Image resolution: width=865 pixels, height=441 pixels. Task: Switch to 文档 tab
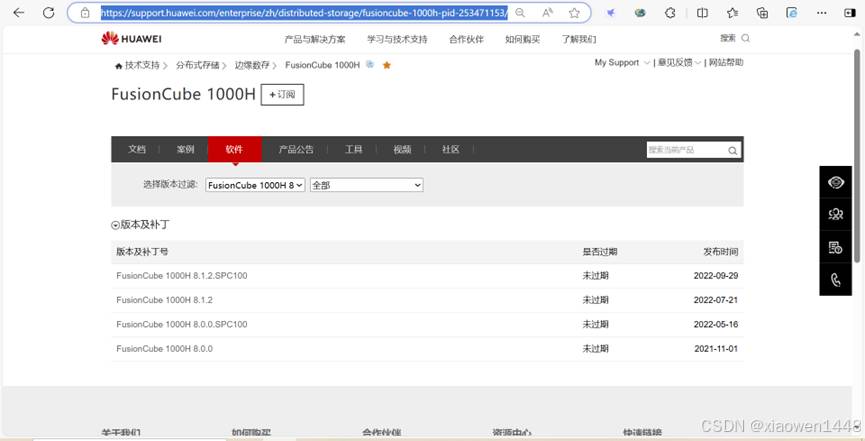pyautogui.click(x=137, y=149)
